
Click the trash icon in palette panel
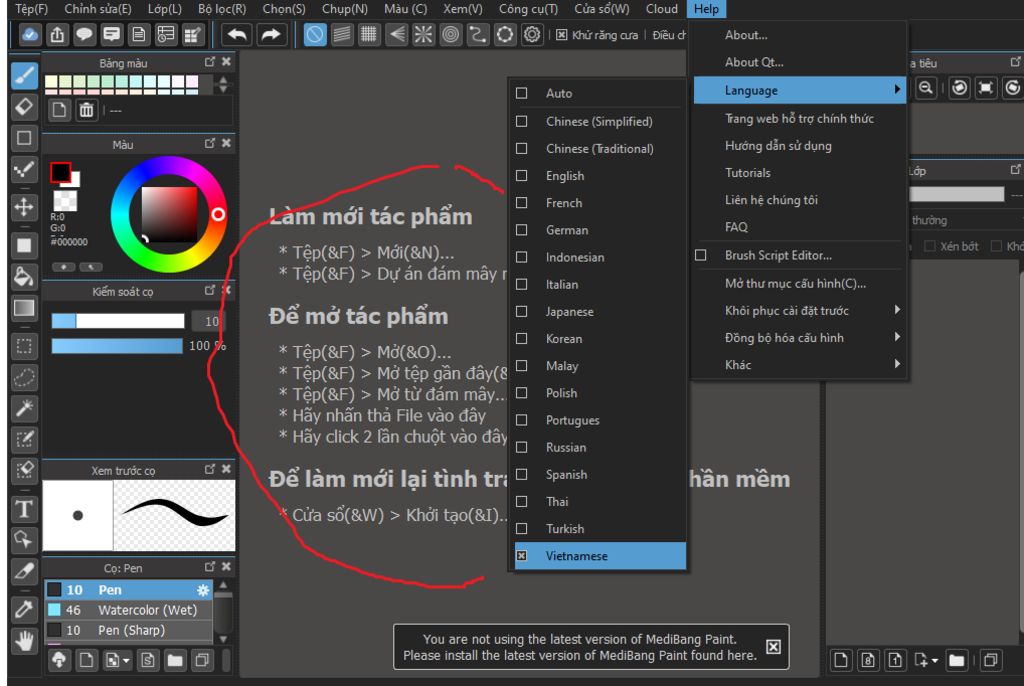(86, 110)
